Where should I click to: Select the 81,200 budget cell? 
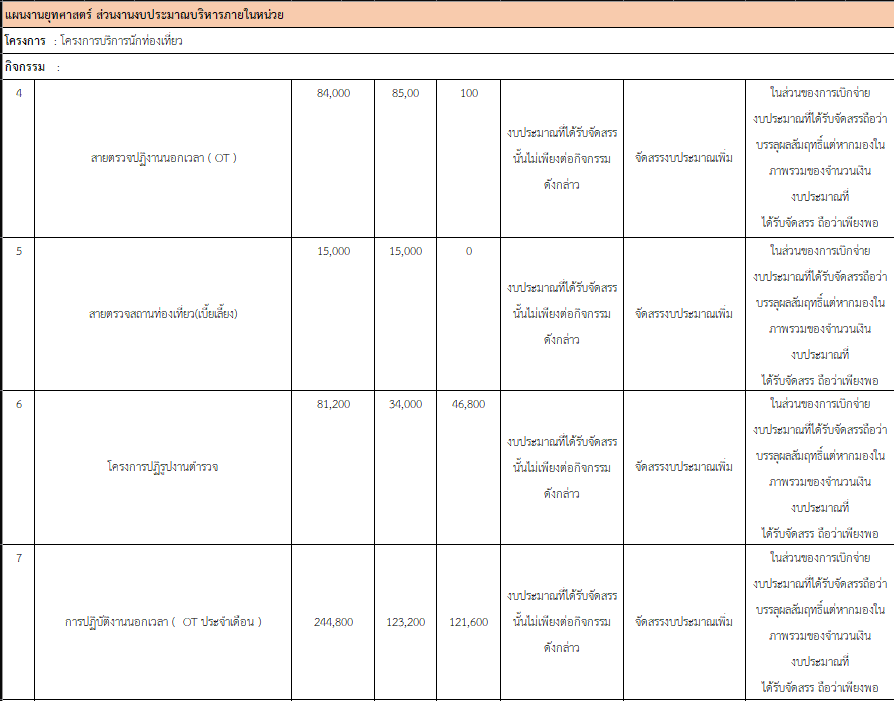click(333, 404)
